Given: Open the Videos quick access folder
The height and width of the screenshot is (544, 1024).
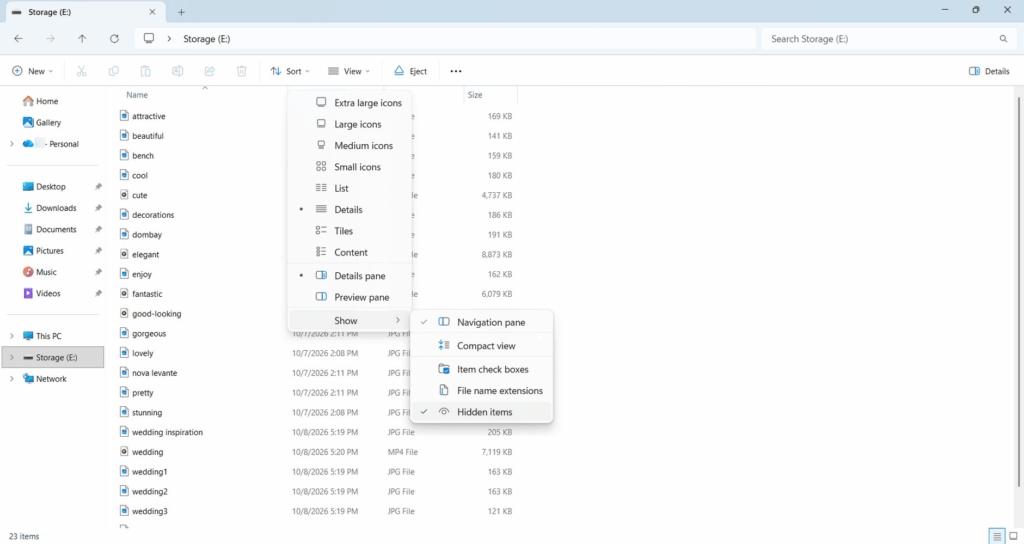Looking at the screenshot, I should (42, 293).
